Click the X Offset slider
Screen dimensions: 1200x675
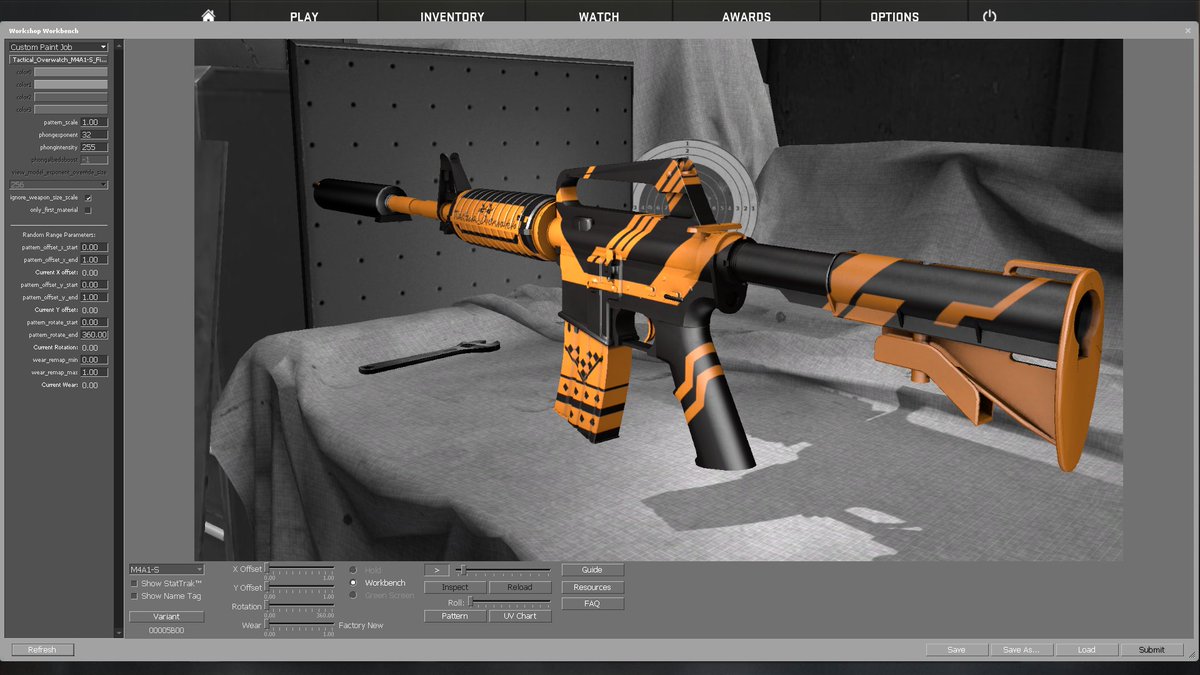pos(299,569)
